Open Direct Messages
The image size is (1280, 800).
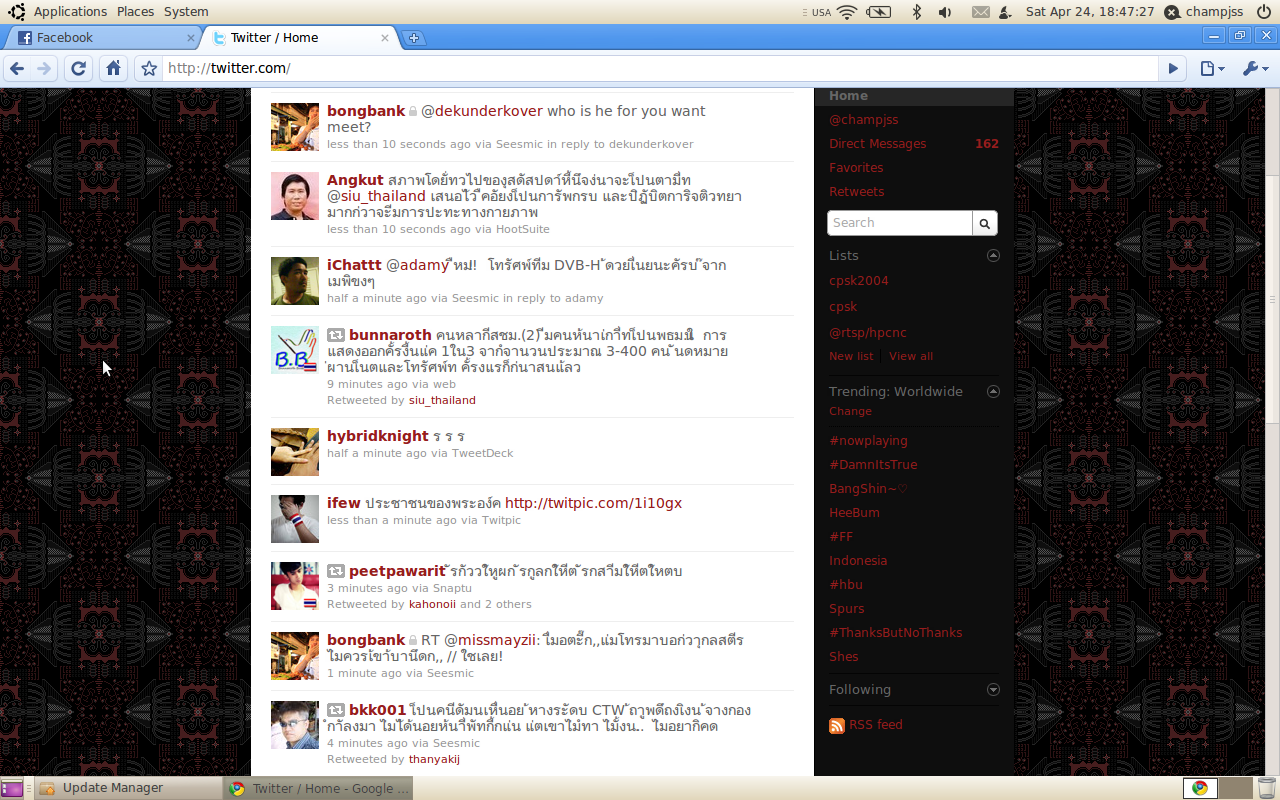877,143
